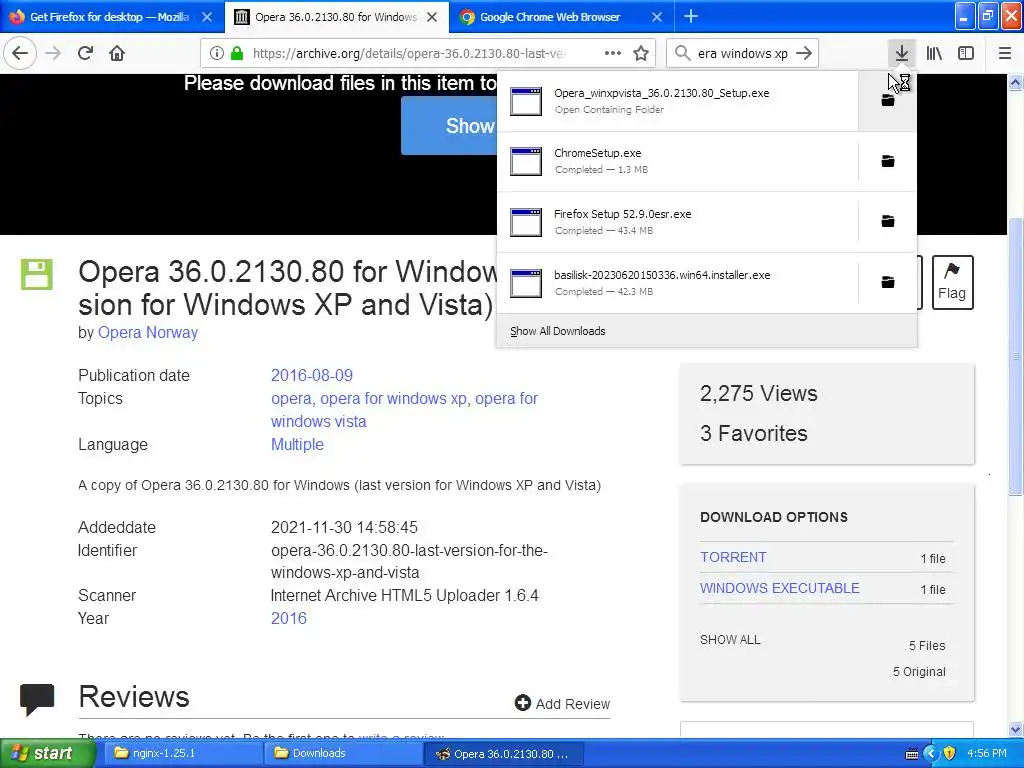Screen dimensions: 1024x768
Task: Click the forward navigation arrow
Action: [54, 54]
